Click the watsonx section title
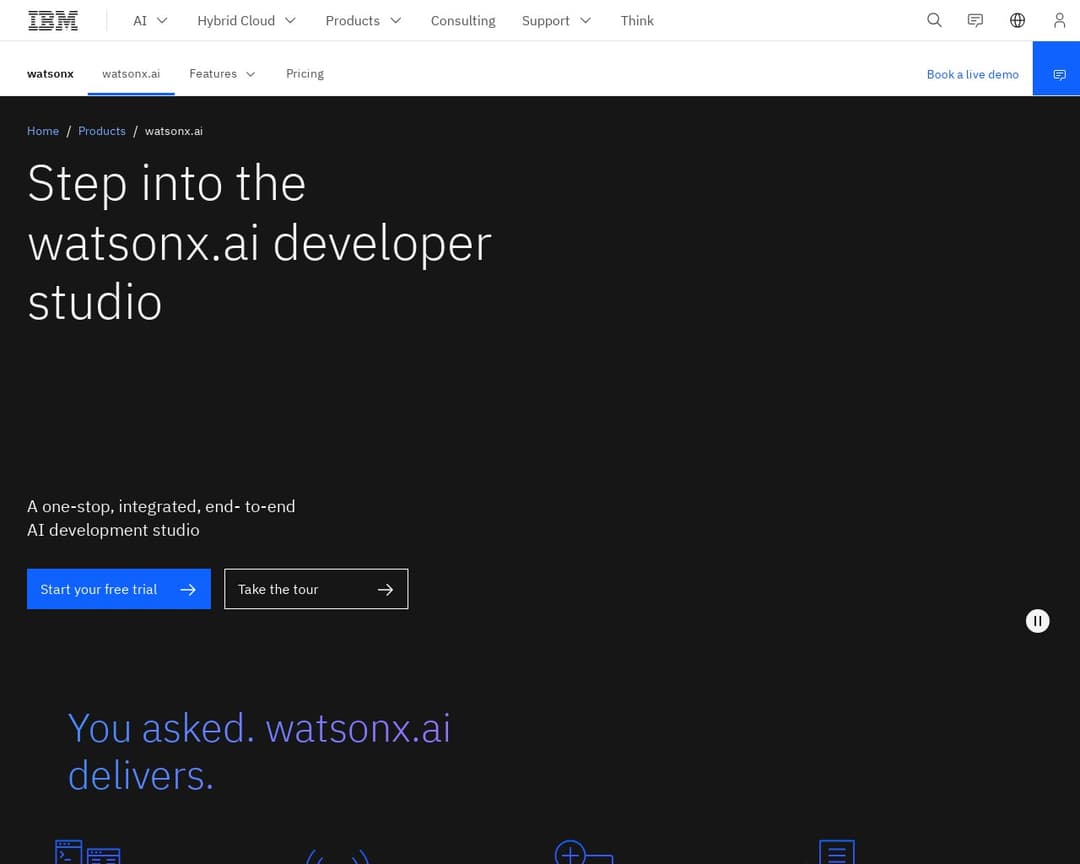 click(x=50, y=74)
